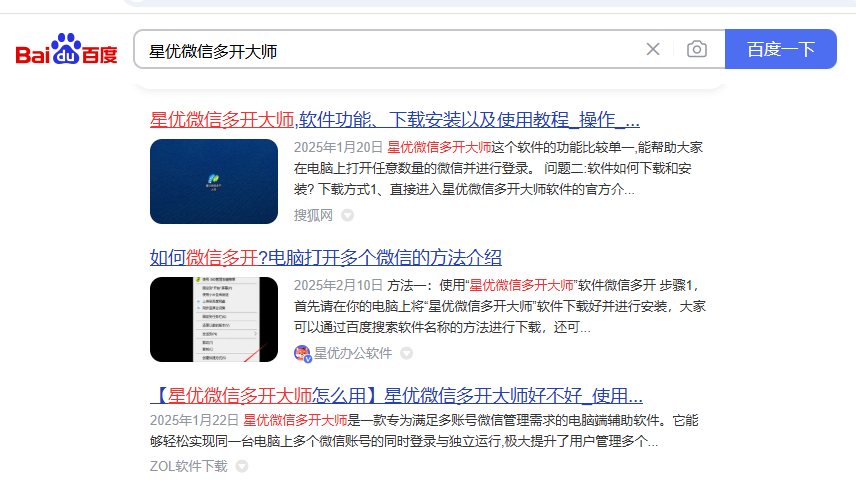856x488 pixels.
Task: Expand the dropdown arrow next to ZOL软件下载
Action: pyautogui.click(x=242, y=466)
